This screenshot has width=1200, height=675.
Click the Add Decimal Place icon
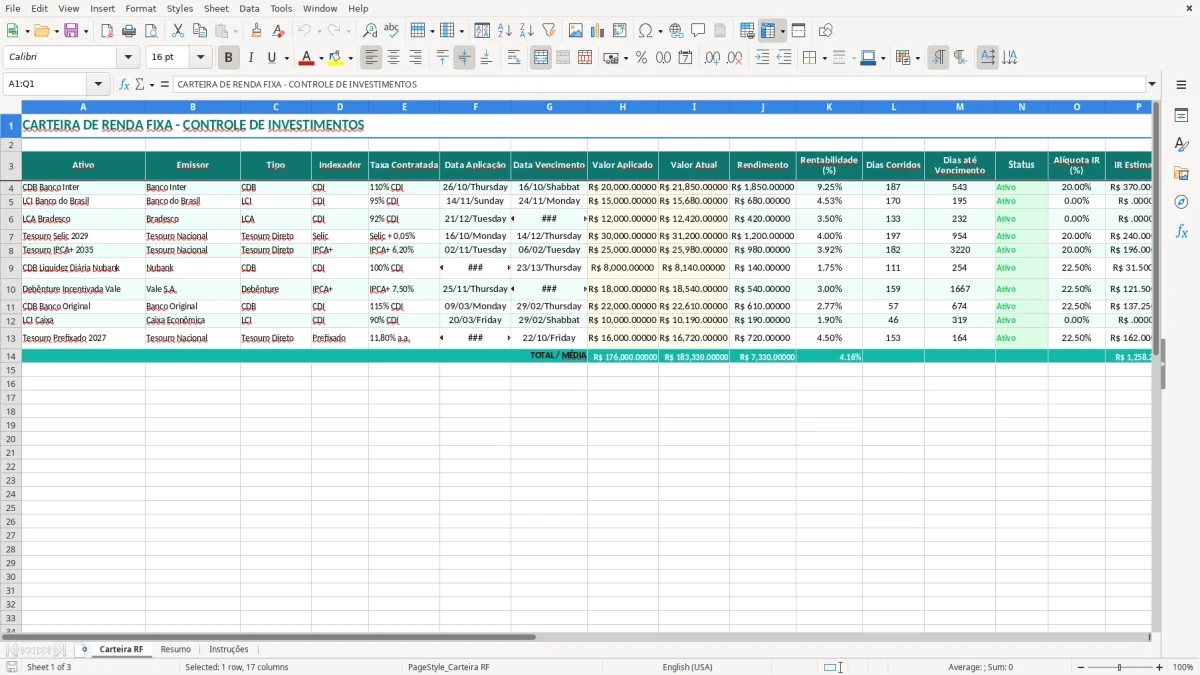[x=712, y=58]
